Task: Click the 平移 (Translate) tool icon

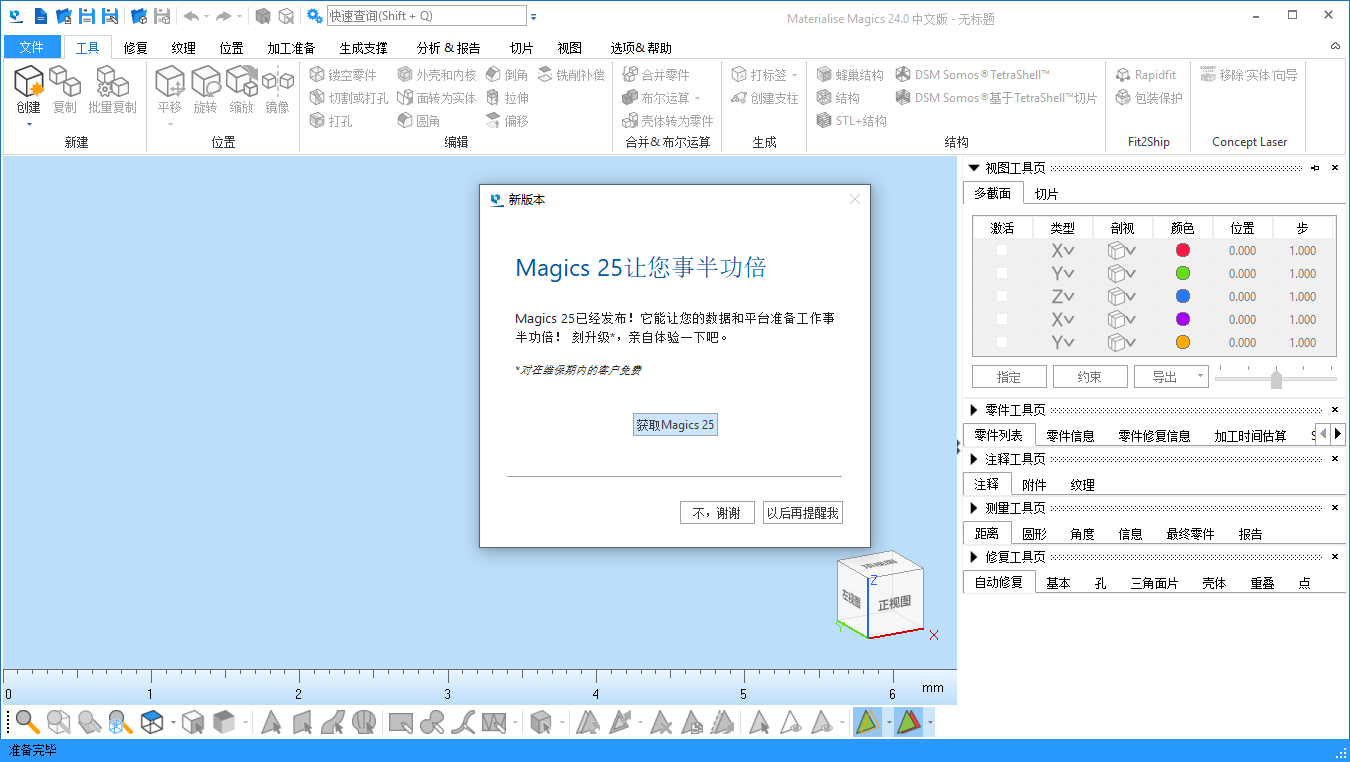Action: click(170, 82)
